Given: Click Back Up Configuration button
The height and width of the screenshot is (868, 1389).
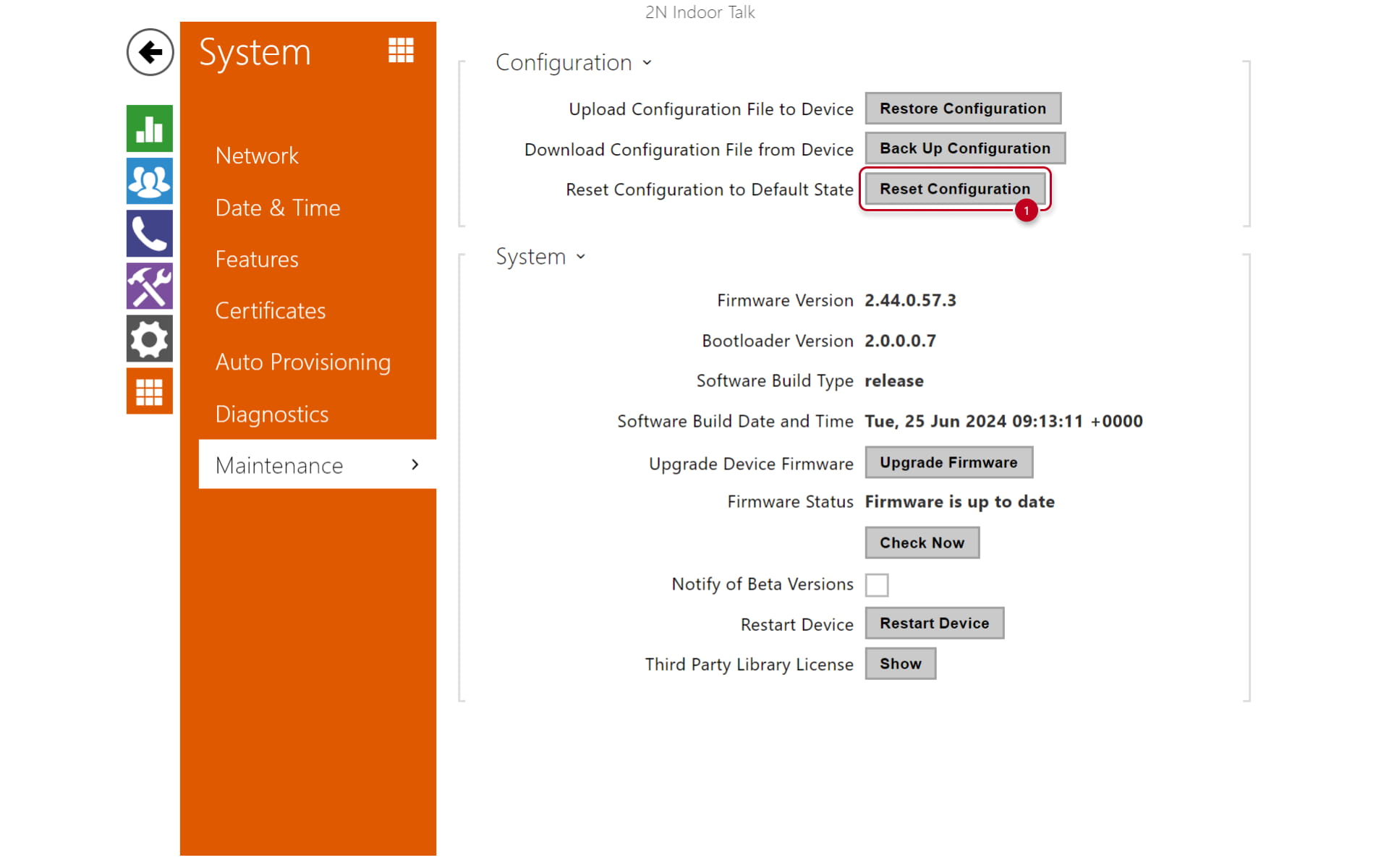Looking at the screenshot, I should tap(965, 148).
